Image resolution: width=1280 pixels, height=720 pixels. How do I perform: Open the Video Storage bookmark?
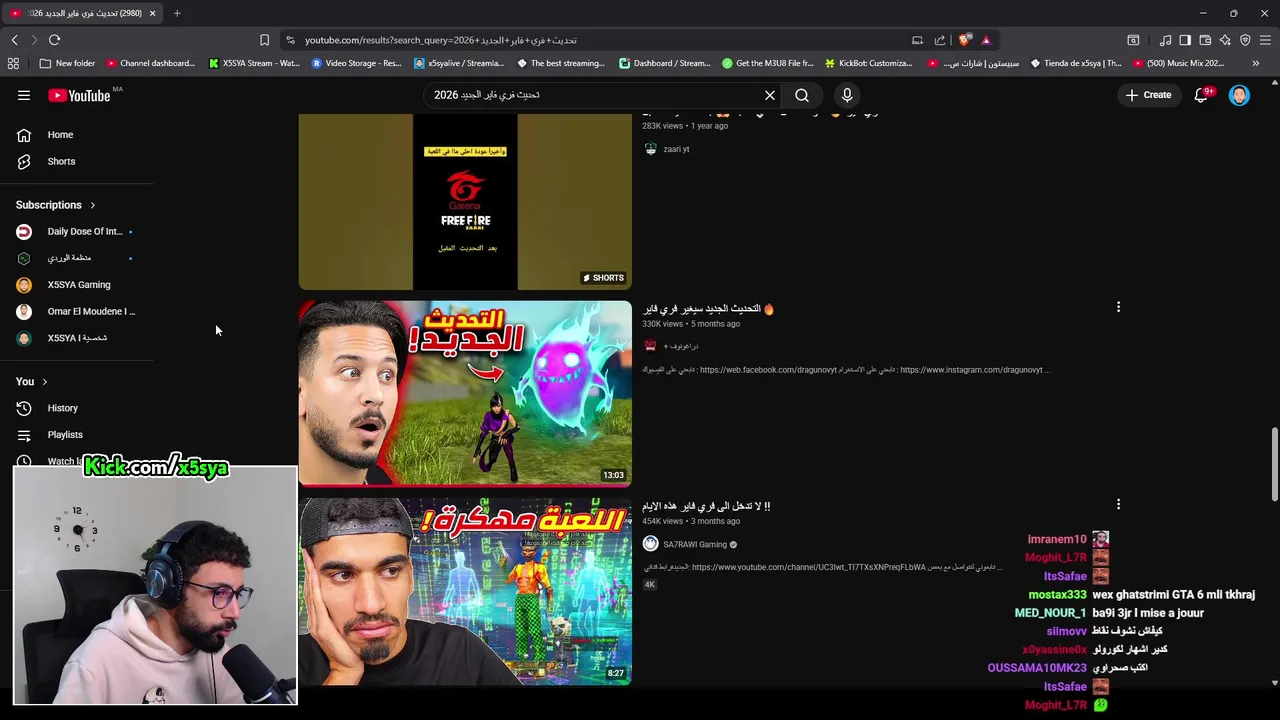[x=356, y=63]
